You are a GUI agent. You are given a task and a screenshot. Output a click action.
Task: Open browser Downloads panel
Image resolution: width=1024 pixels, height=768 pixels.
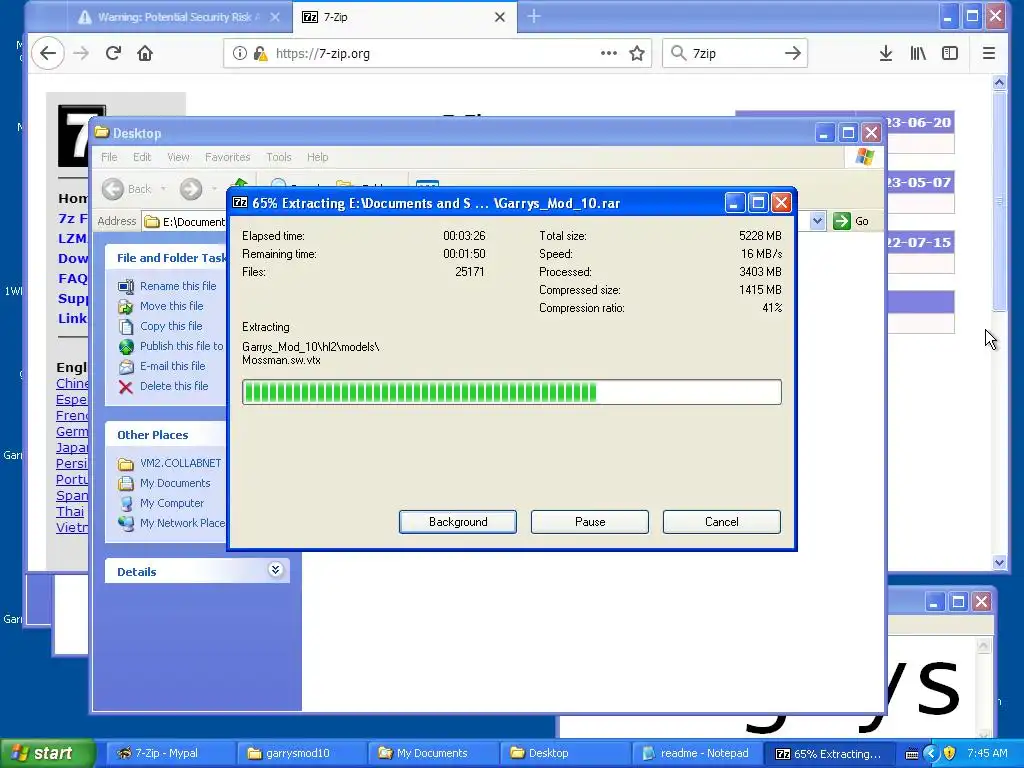pos(886,53)
